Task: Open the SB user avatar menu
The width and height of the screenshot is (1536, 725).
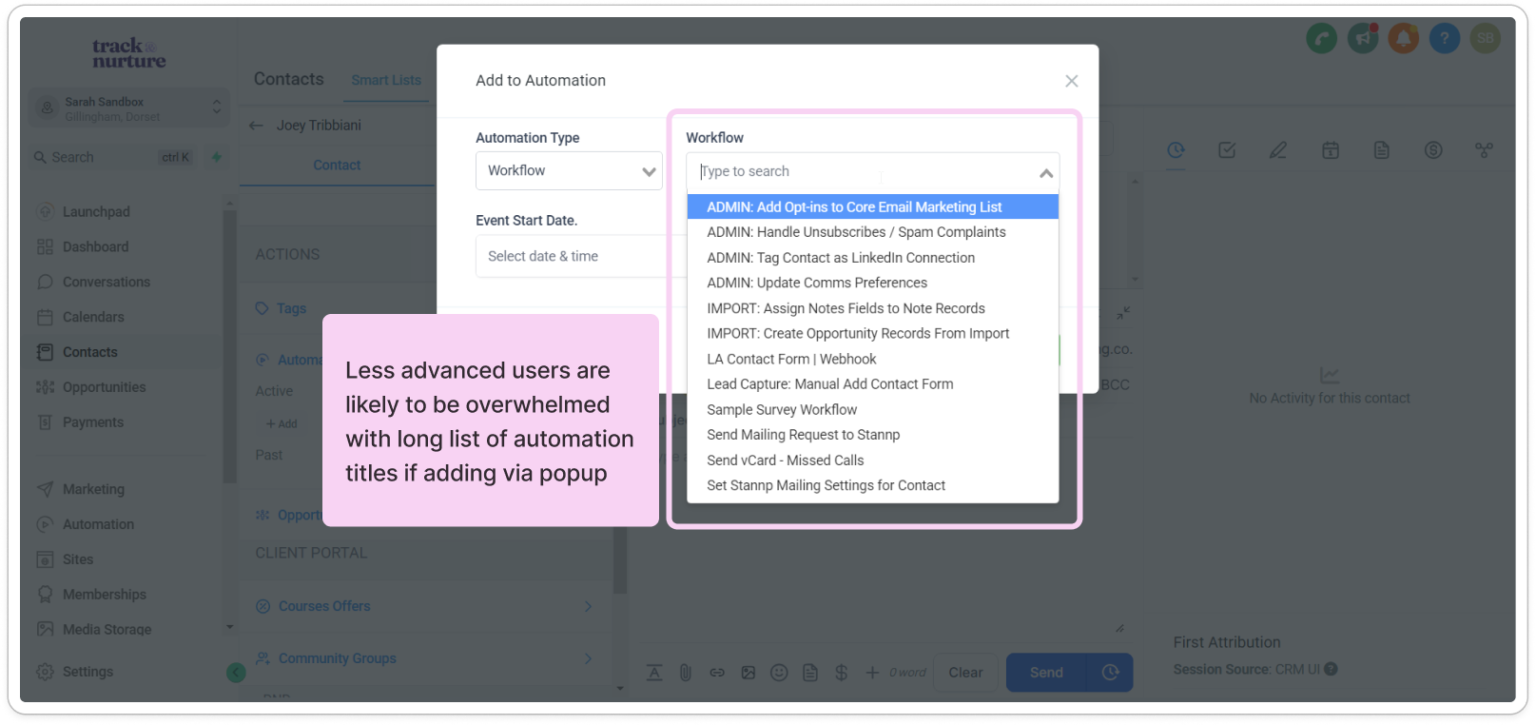Action: pos(1485,39)
